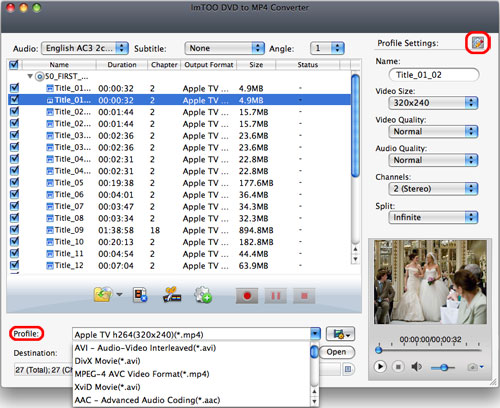500x408 pixels.
Task: Select AAC - Advanced Audio Coding profile
Action: coord(147,400)
